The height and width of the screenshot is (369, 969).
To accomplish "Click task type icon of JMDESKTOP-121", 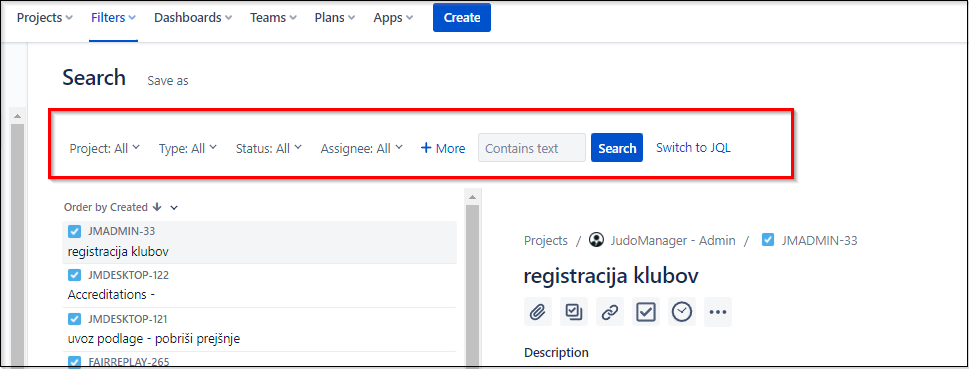I will pyautogui.click(x=74, y=319).
